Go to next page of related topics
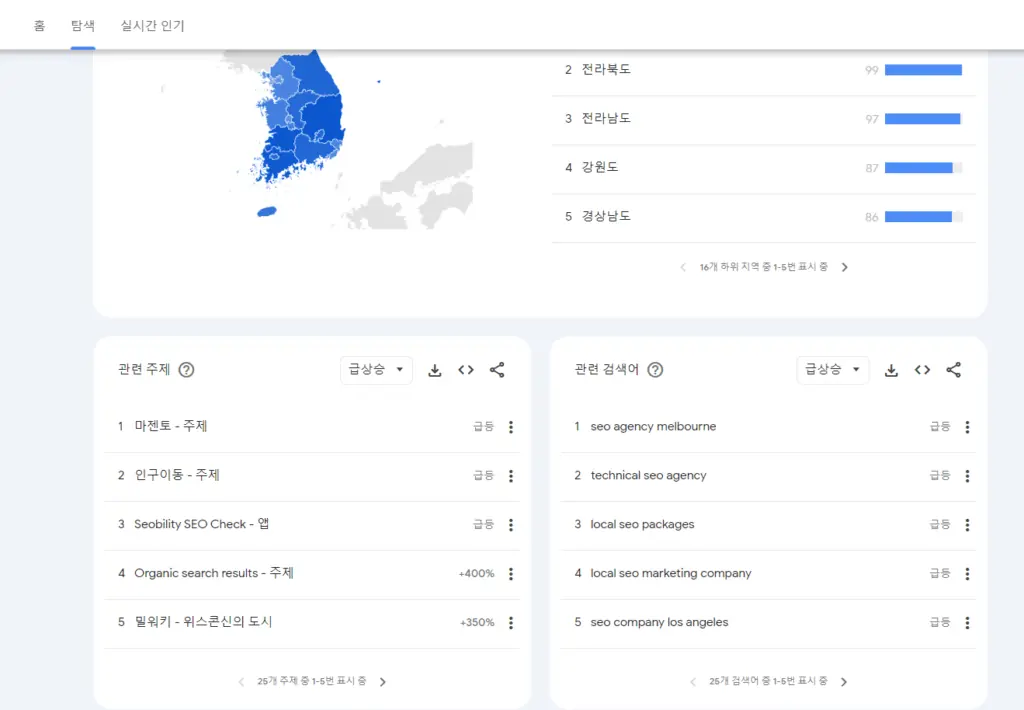The width and height of the screenshot is (1024, 710). coord(383,682)
